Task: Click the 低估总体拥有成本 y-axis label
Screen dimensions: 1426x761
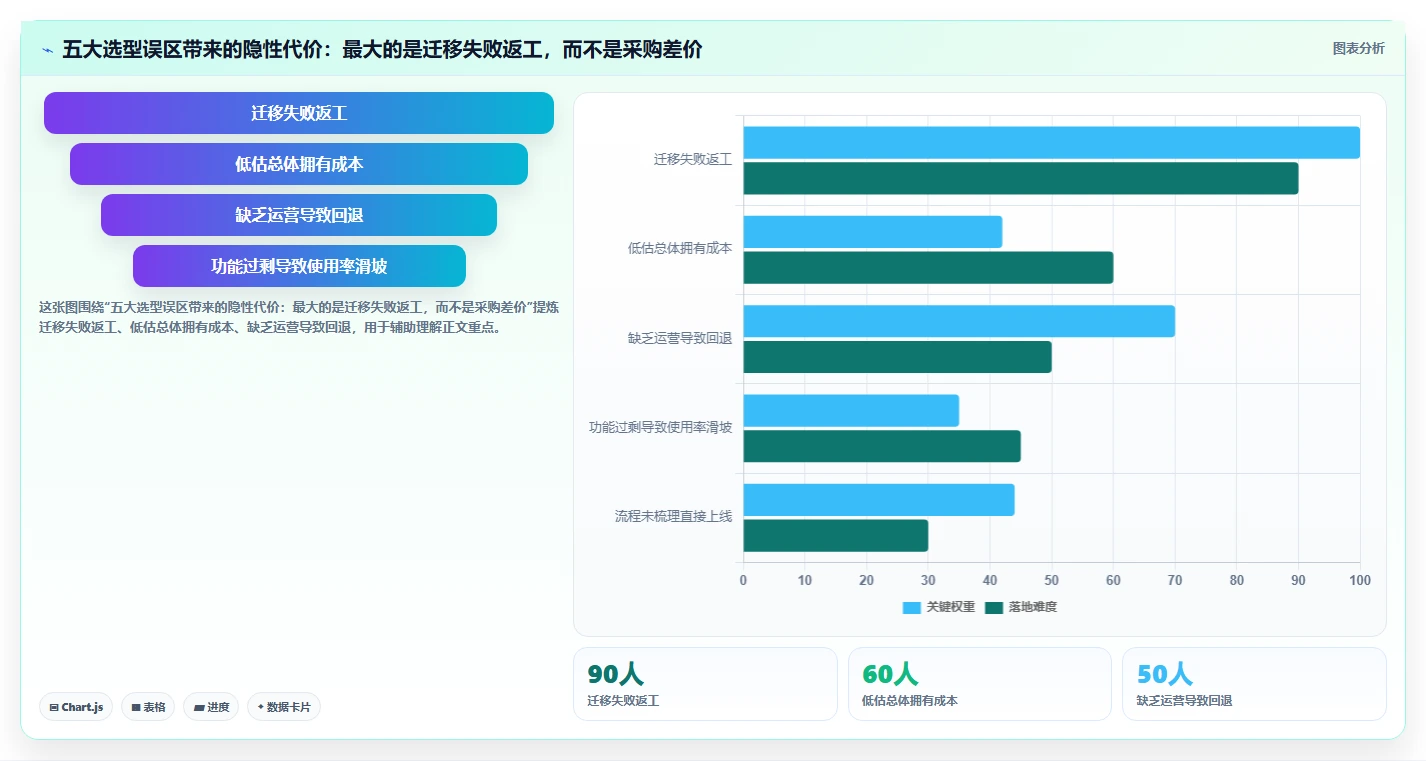Action: coord(680,249)
